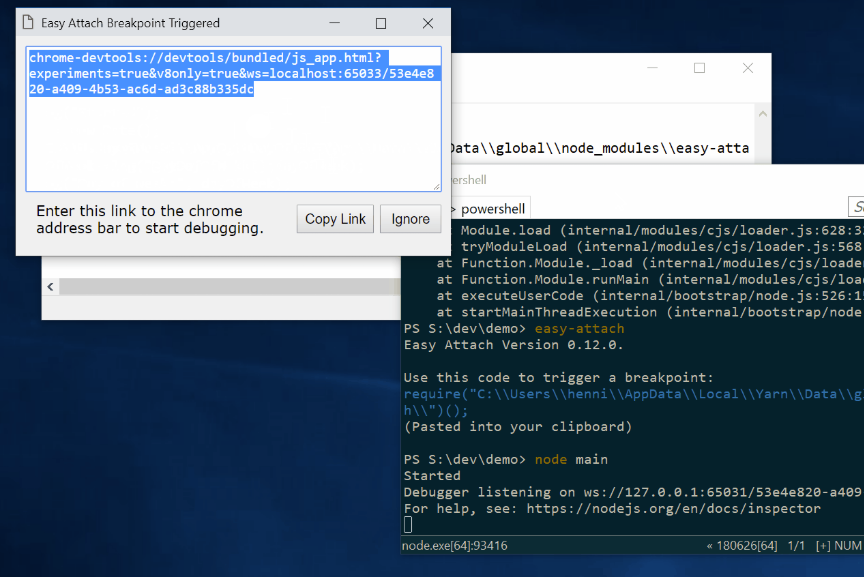Select the powershell tab in the terminal
Image resolution: width=864 pixels, height=577 pixels.
[492, 209]
